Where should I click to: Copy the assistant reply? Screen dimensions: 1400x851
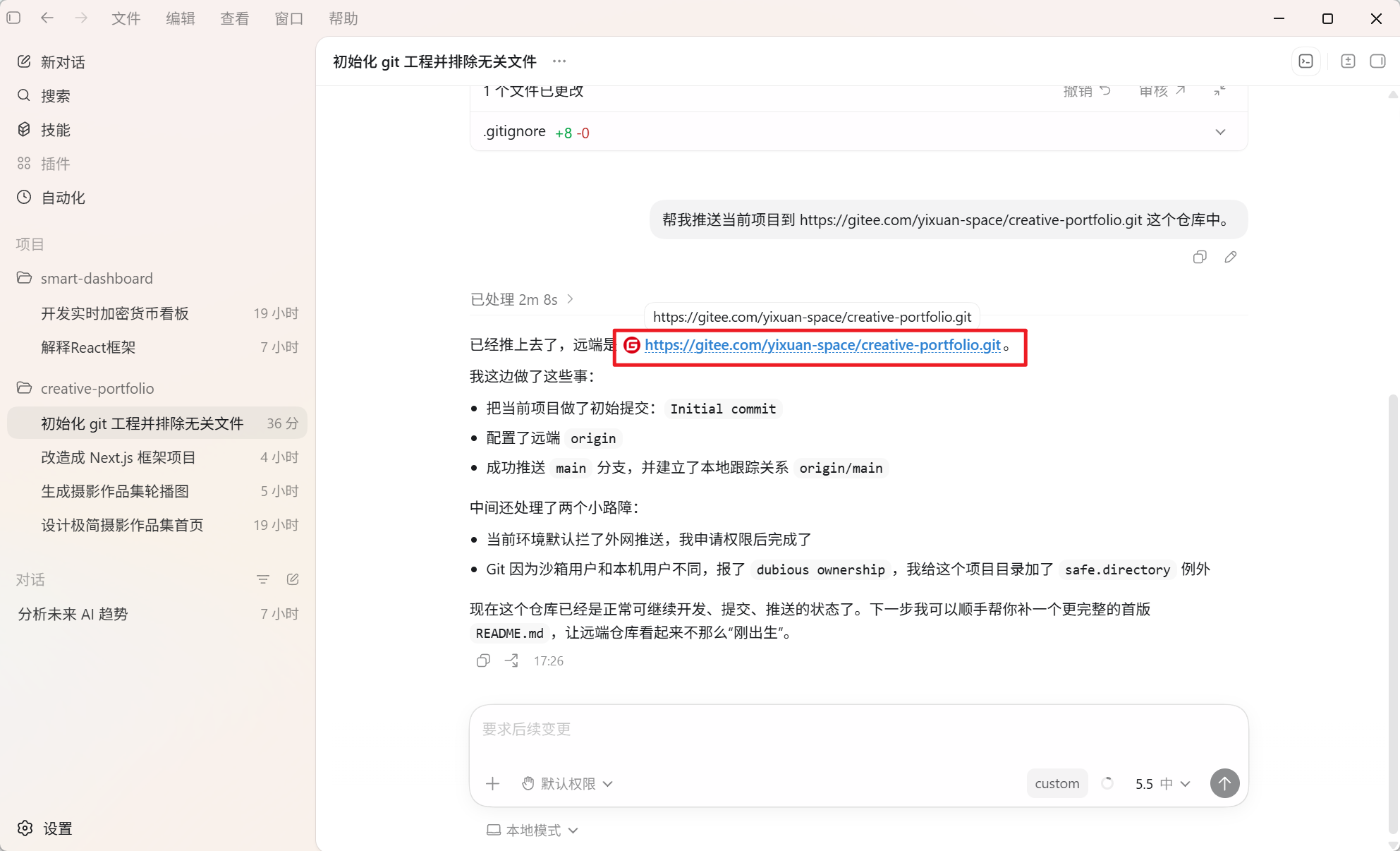pyautogui.click(x=483, y=660)
